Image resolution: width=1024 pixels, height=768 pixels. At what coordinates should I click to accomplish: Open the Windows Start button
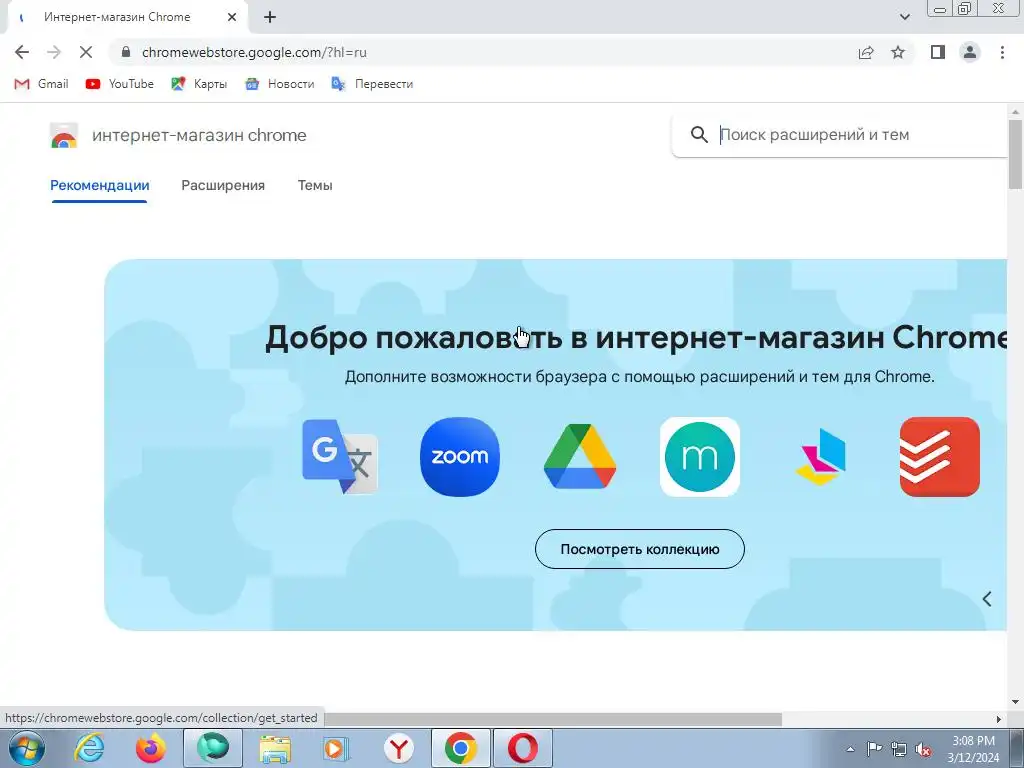[x=27, y=748]
